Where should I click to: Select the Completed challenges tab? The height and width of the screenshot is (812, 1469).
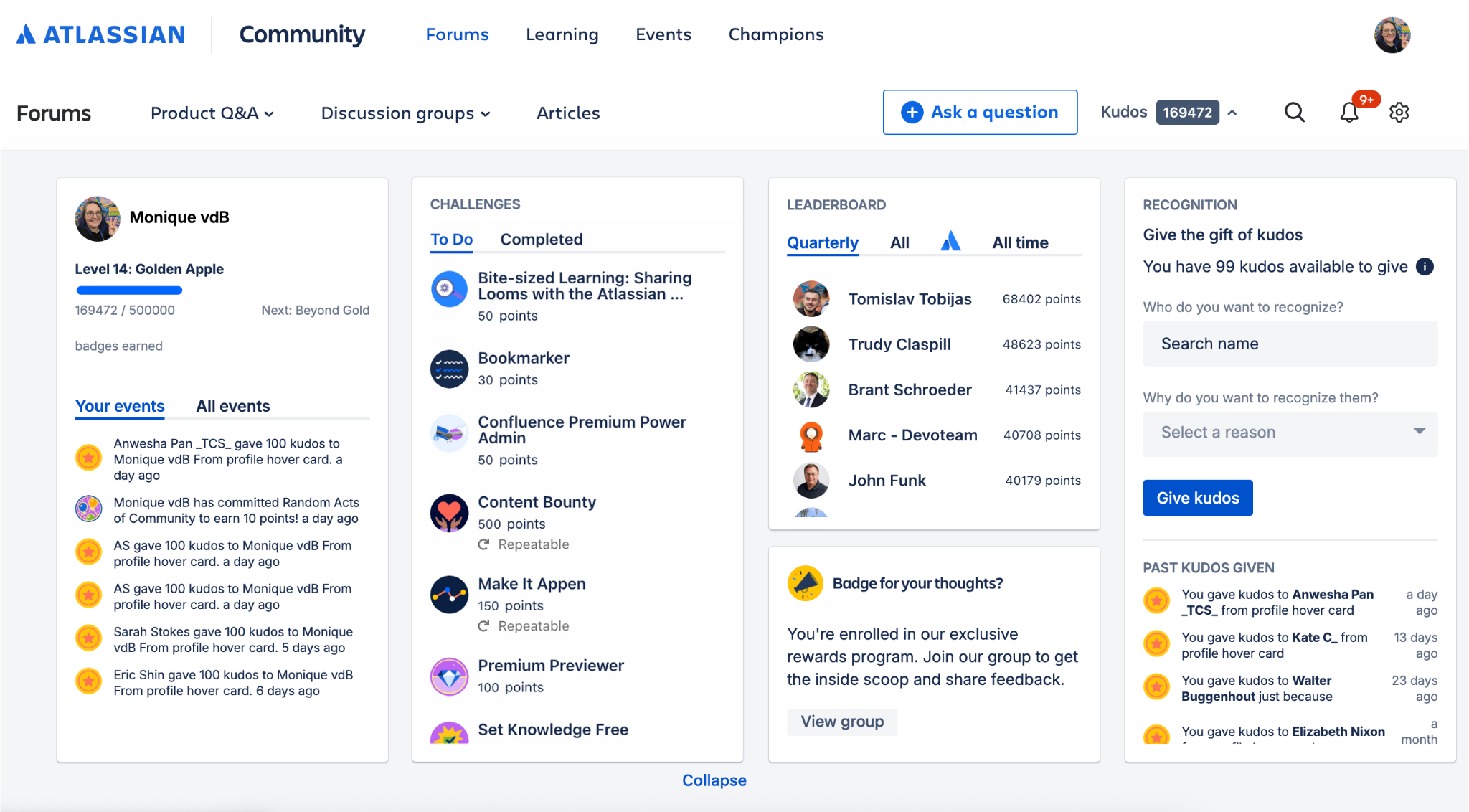tap(542, 239)
